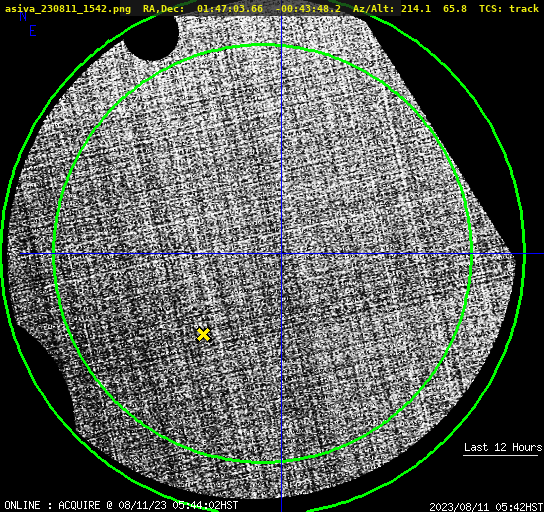Viewport: 544px width, 512px height.
Task: Click the blue N compass label
Action: point(23,16)
